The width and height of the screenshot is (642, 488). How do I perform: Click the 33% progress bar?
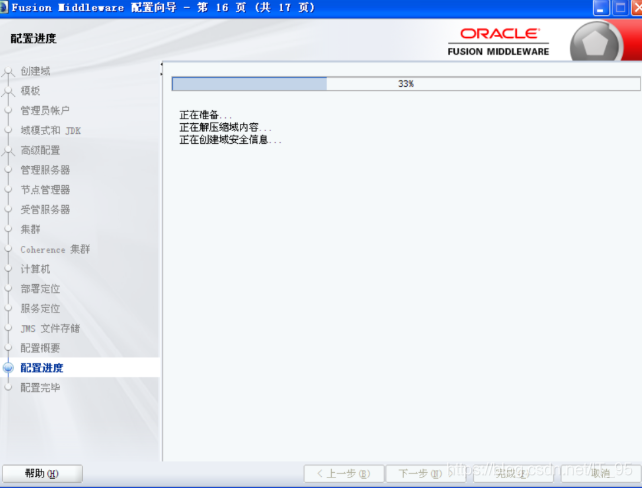pos(406,84)
